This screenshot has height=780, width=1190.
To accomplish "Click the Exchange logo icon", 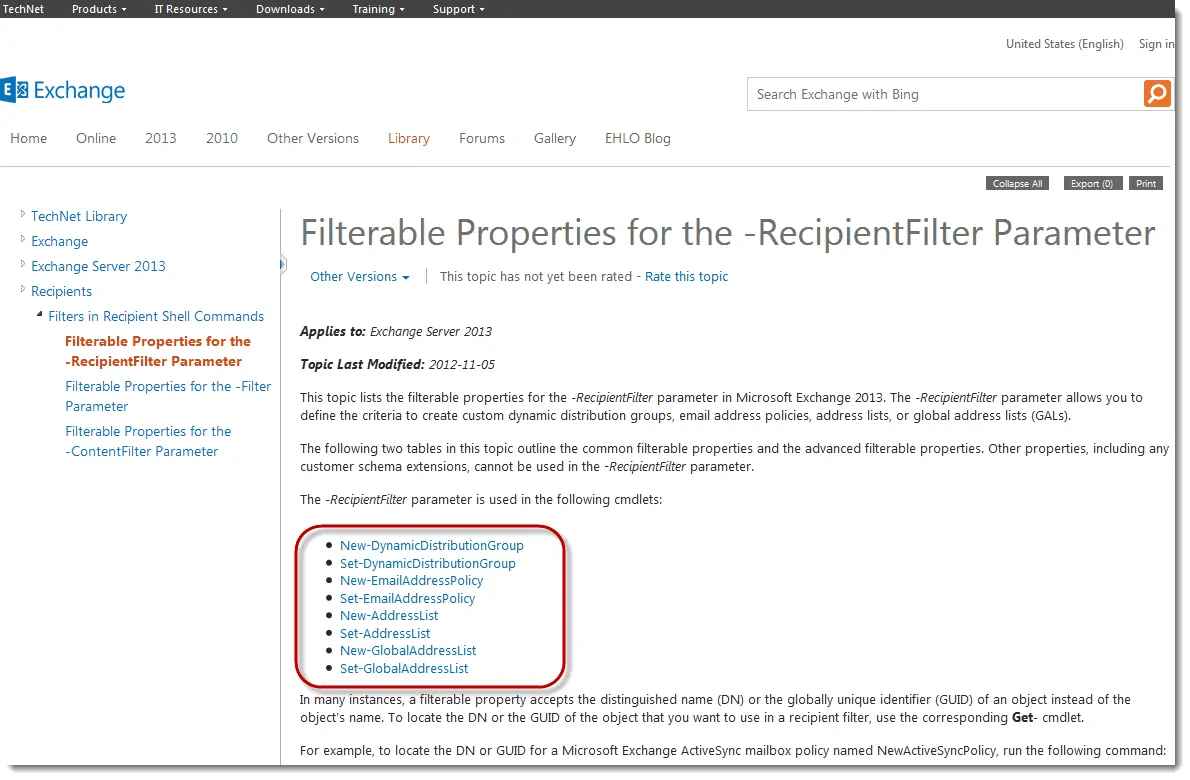I will (14, 90).
